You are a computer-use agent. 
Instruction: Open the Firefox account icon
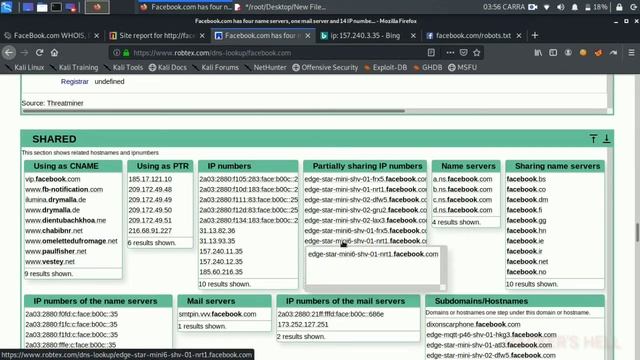tap(568, 53)
